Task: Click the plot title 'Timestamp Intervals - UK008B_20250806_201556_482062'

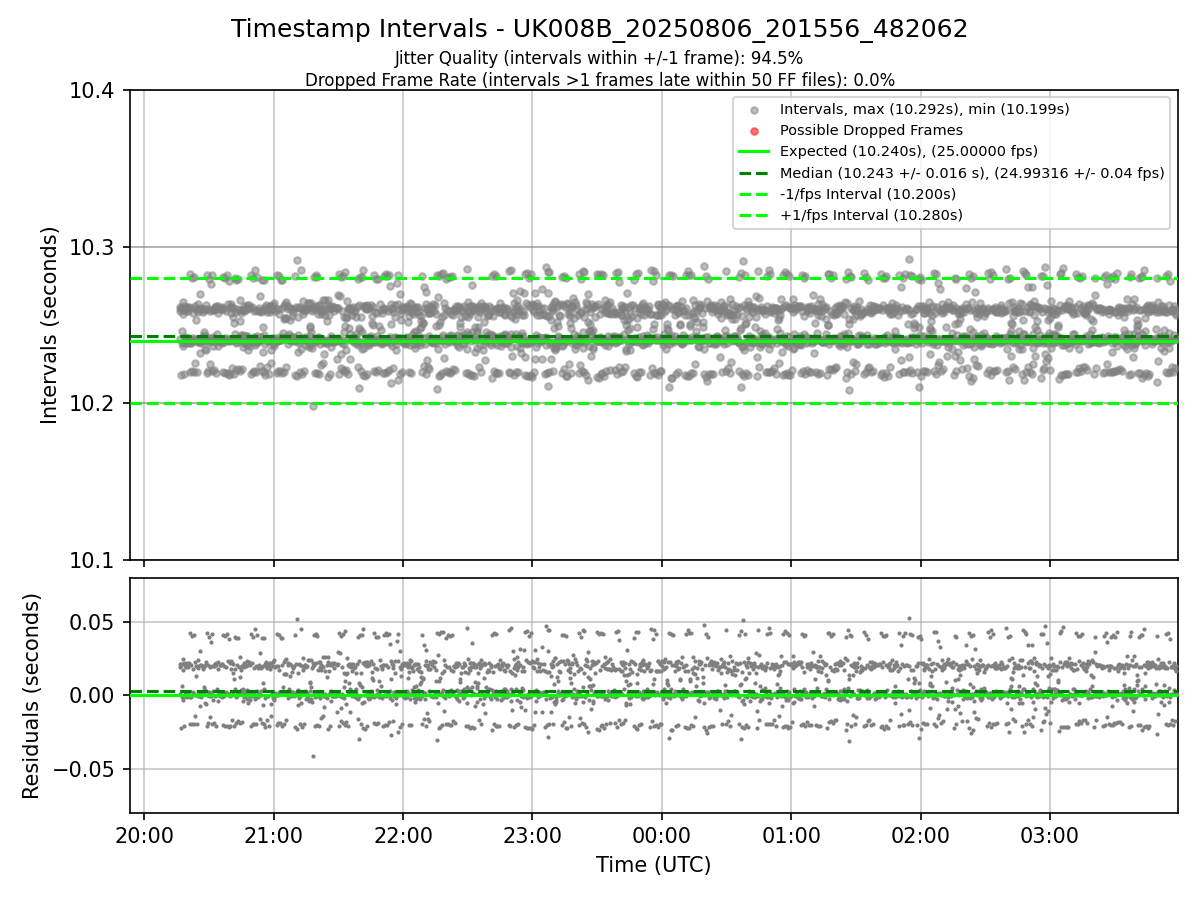Action: click(x=599, y=29)
